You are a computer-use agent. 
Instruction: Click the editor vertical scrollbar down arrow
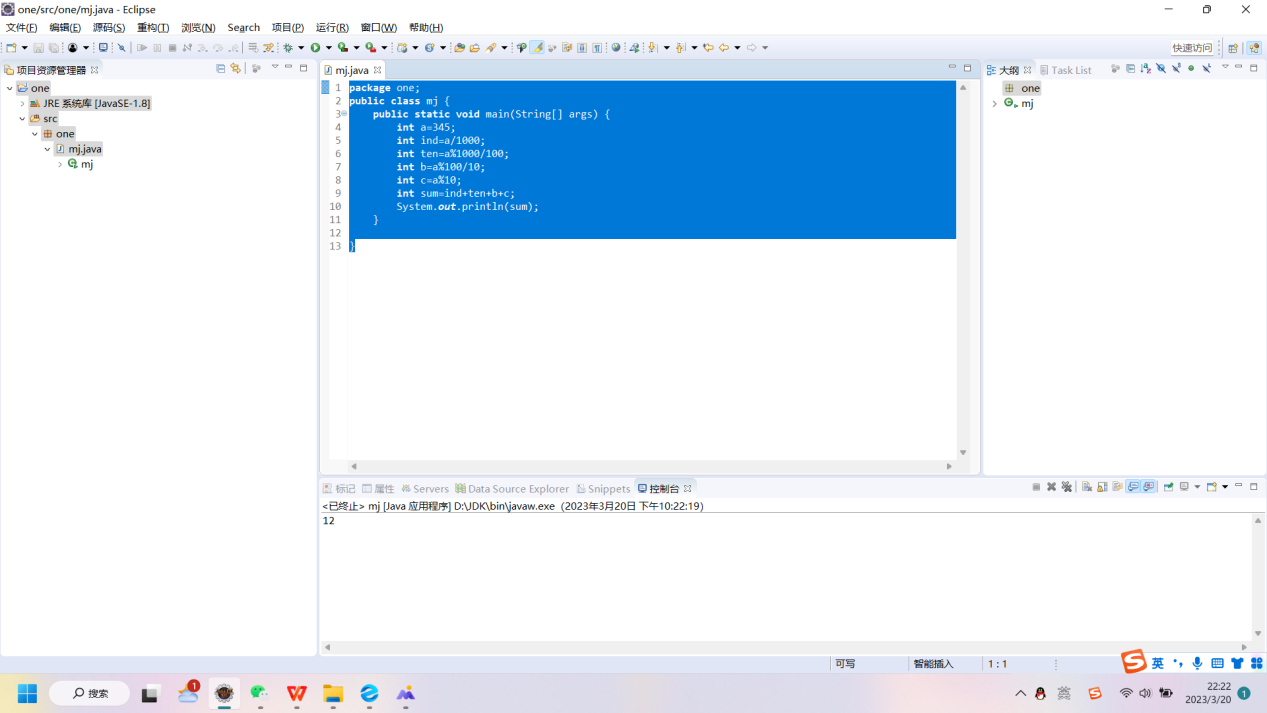pyautogui.click(x=963, y=452)
